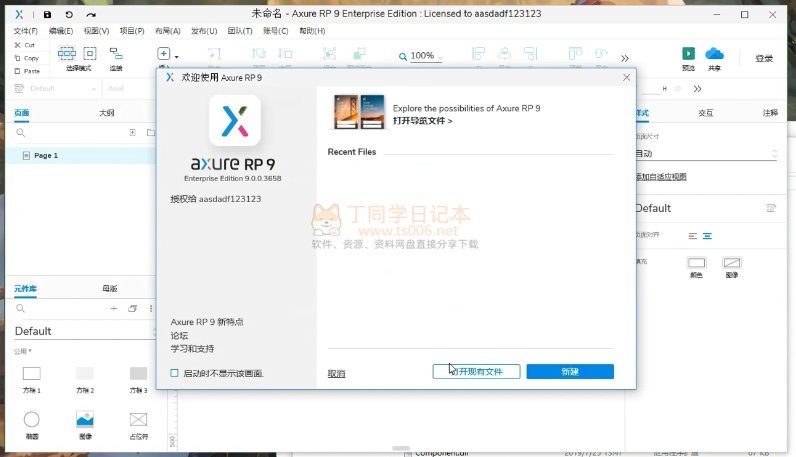This screenshot has width=796, height=457.
Task: Select the contained selection mode icon
Action: click(x=90, y=53)
